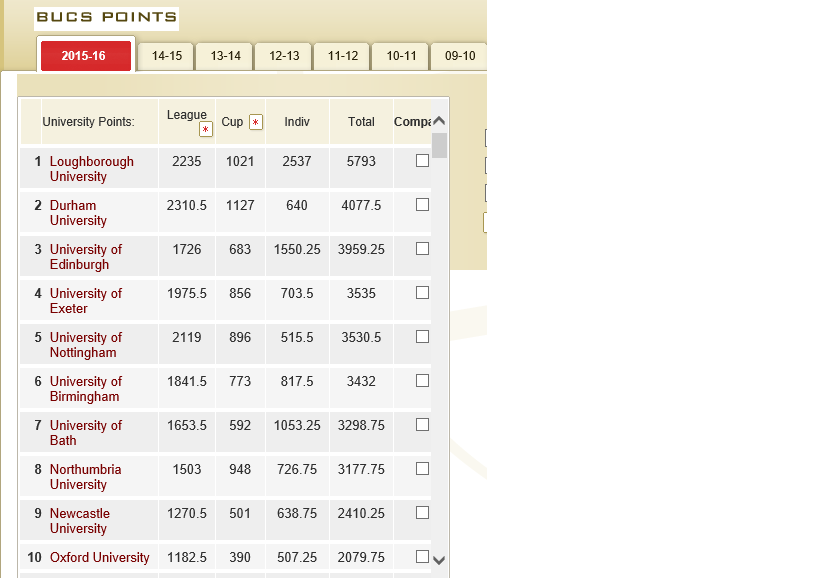Click the BUCS POINTS heading

point(107,17)
